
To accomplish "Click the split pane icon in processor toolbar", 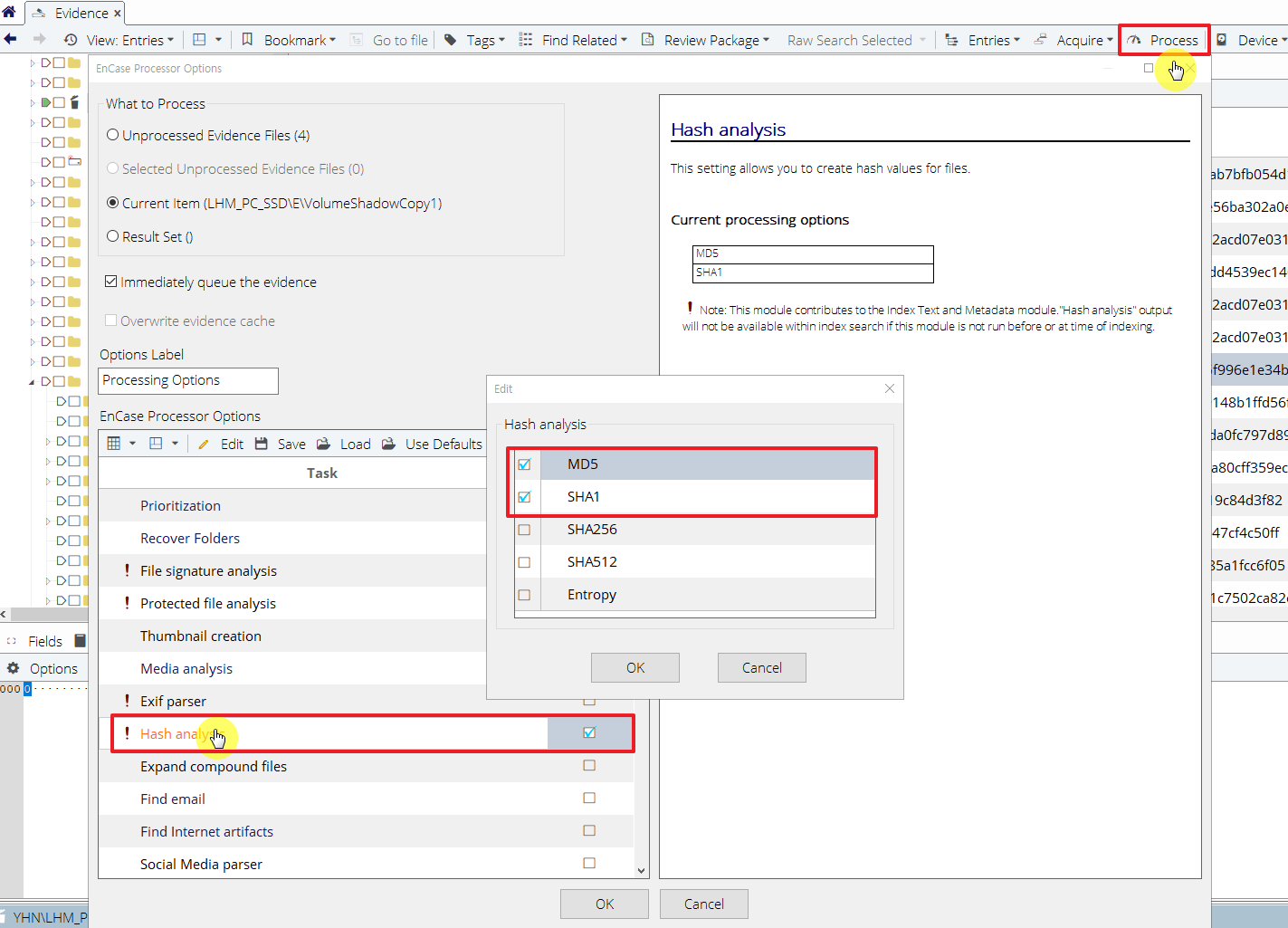I will [156, 444].
